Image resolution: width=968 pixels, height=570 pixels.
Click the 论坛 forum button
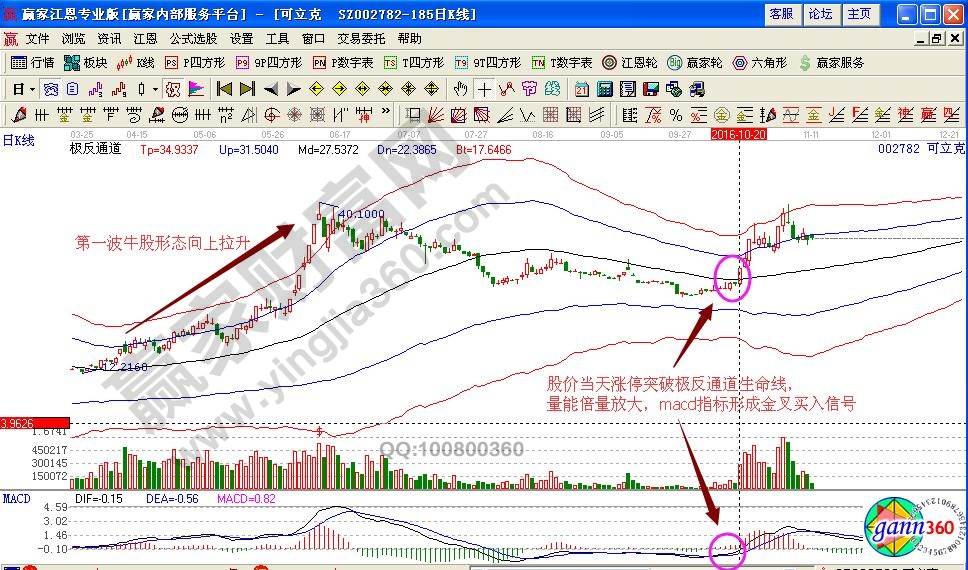pos(820,14)
